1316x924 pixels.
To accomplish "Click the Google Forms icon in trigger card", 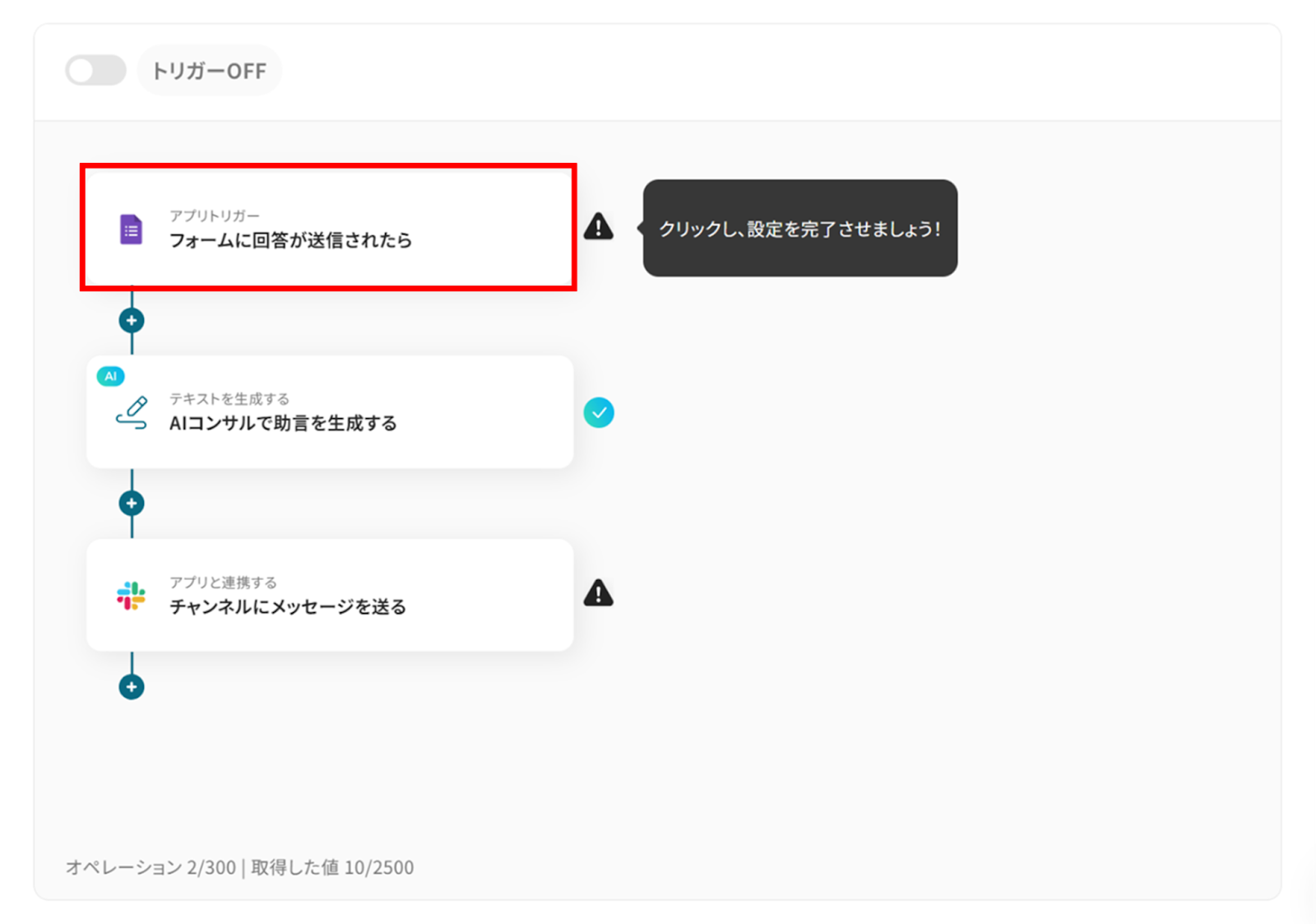I will coord(131,230).
